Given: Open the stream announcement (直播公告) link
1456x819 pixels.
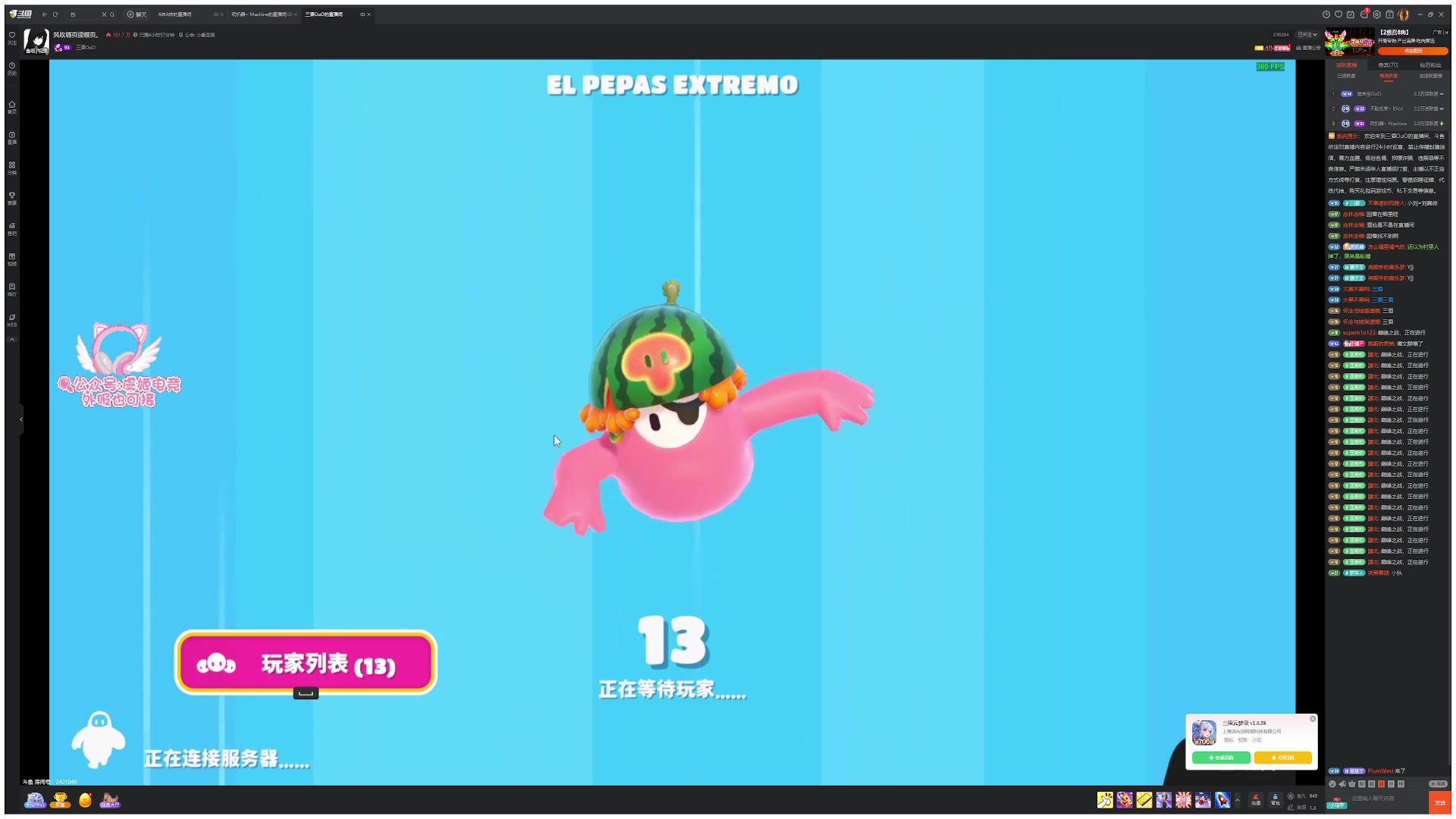Looking at the screenshot, I should (1308, 48).
